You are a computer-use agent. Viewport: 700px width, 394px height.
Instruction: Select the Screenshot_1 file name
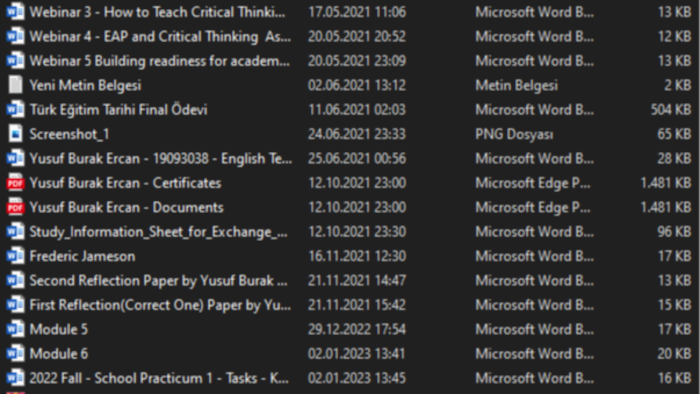[x=69, y=134]
